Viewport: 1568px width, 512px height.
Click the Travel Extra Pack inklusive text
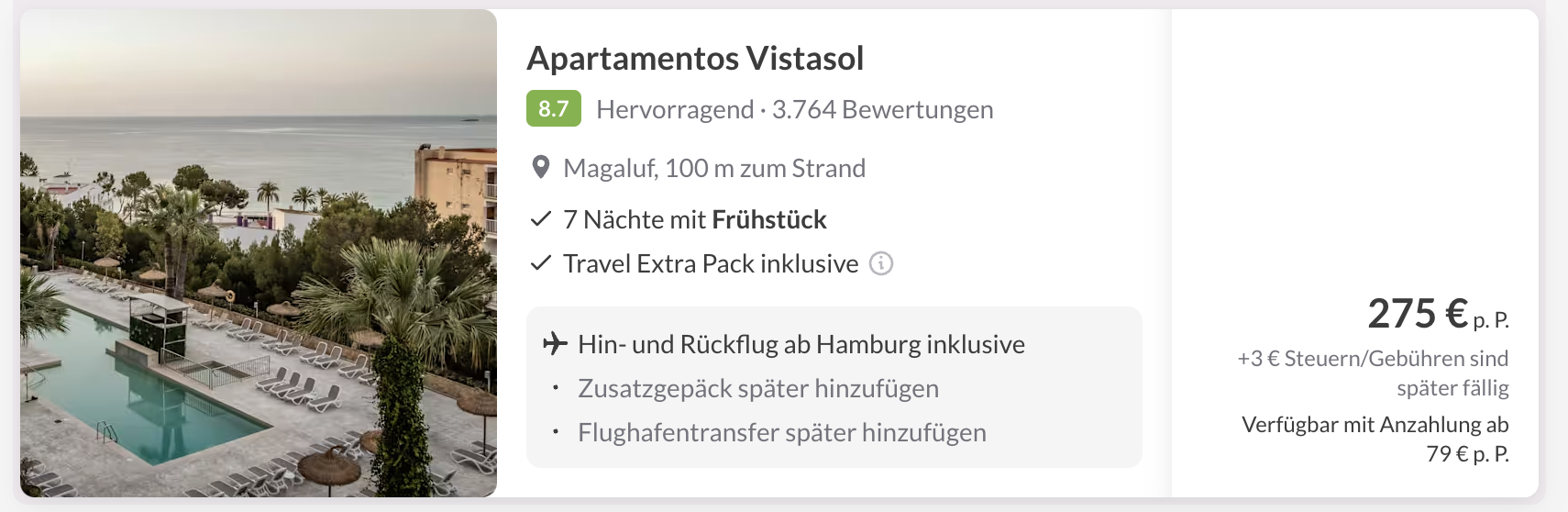711,263
